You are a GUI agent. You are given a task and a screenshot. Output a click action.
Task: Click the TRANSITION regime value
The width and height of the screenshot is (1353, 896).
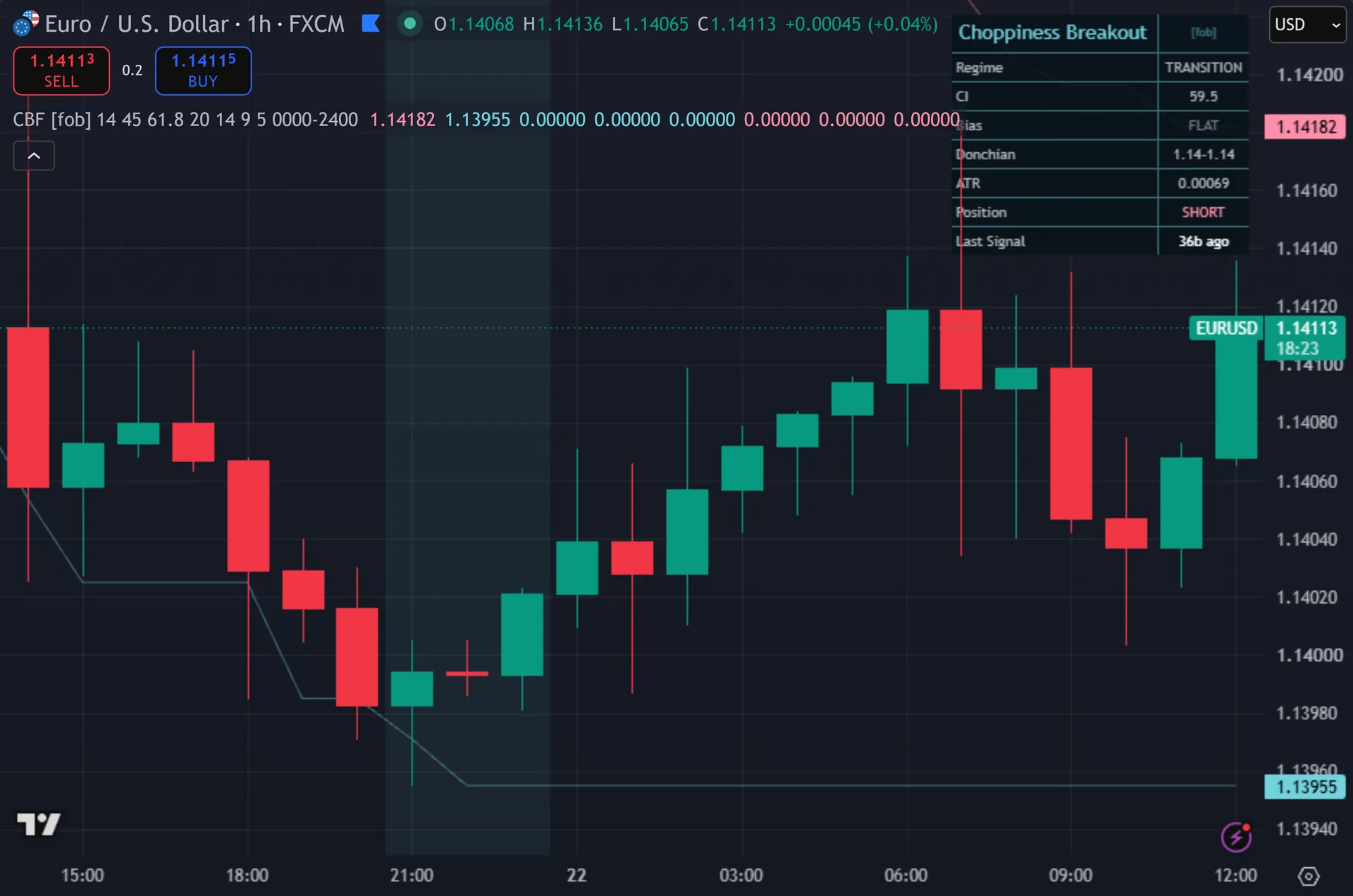pyautogui.click(x=1204, y=68)
